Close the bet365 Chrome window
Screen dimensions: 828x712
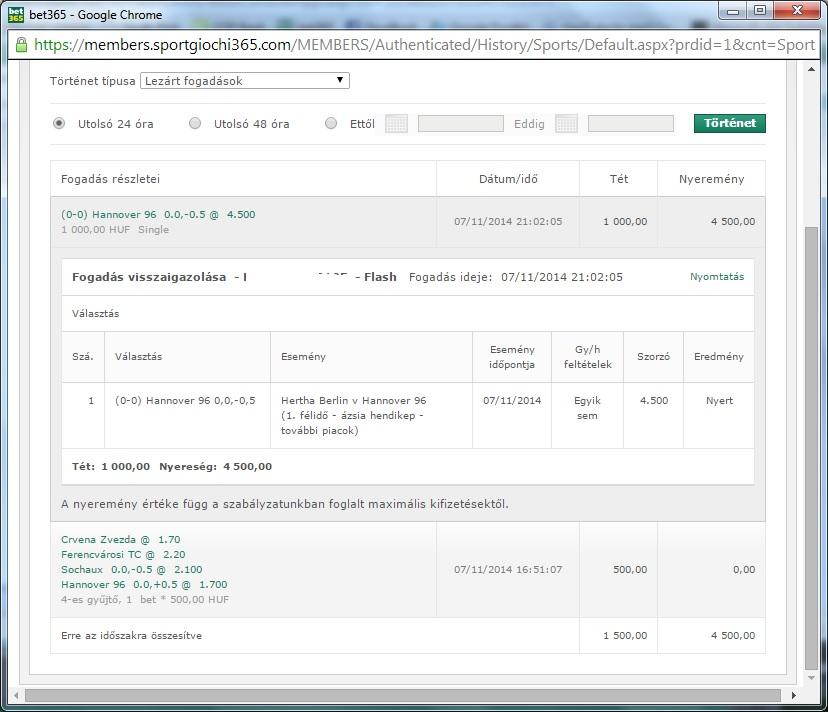coord(797,11)
